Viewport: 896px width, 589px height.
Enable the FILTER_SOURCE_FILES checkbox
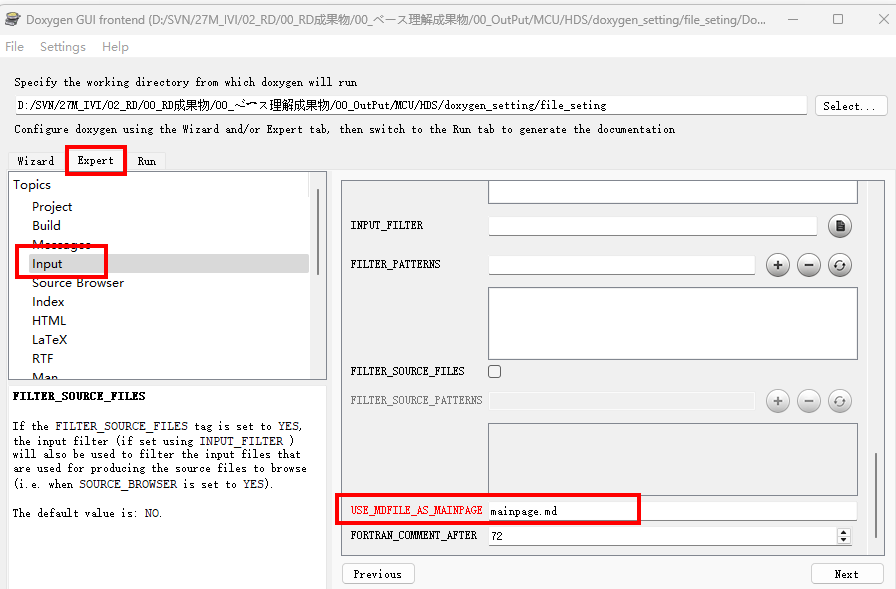[494, 370]
